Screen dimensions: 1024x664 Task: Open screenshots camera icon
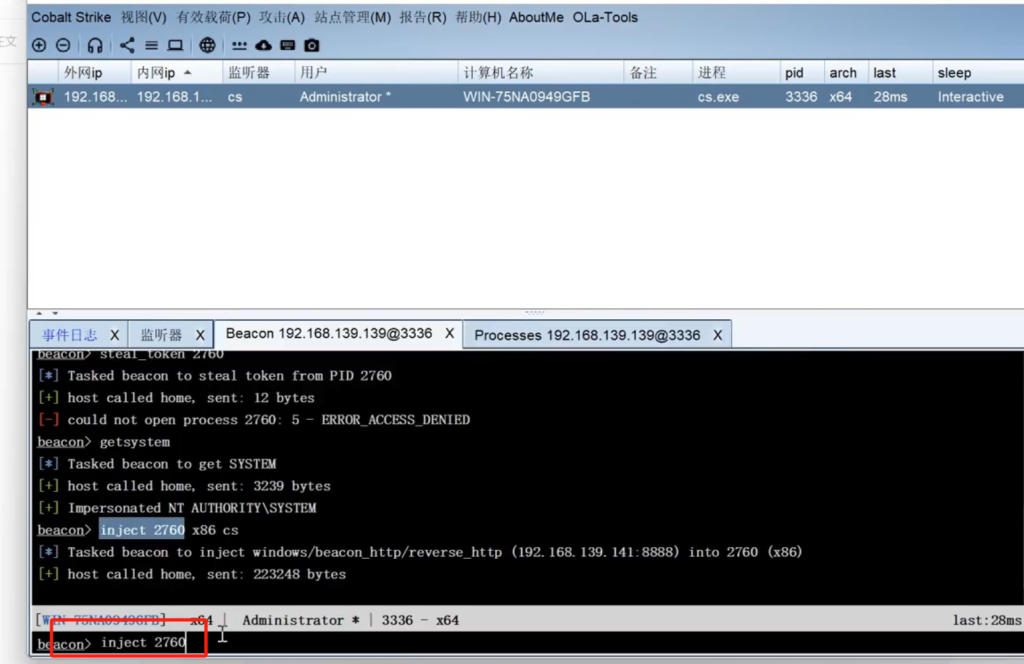coord(312,45)
